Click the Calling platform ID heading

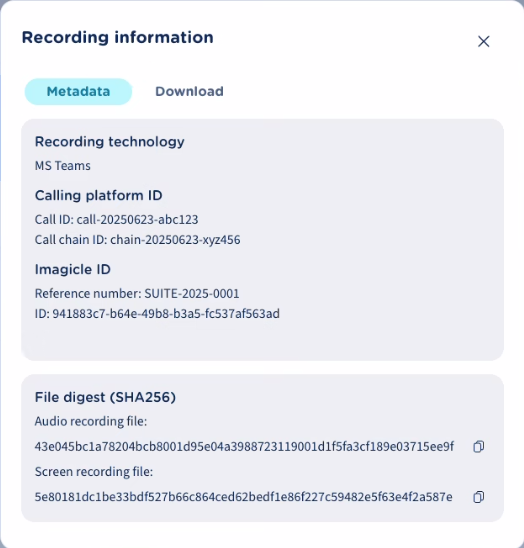pyautogui.click(x=99, y=195)
